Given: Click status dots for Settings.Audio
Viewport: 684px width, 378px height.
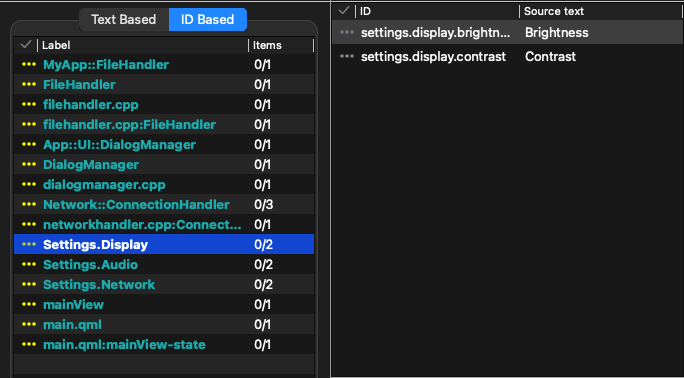Looking at the screenshot, I should click(29, 265).
